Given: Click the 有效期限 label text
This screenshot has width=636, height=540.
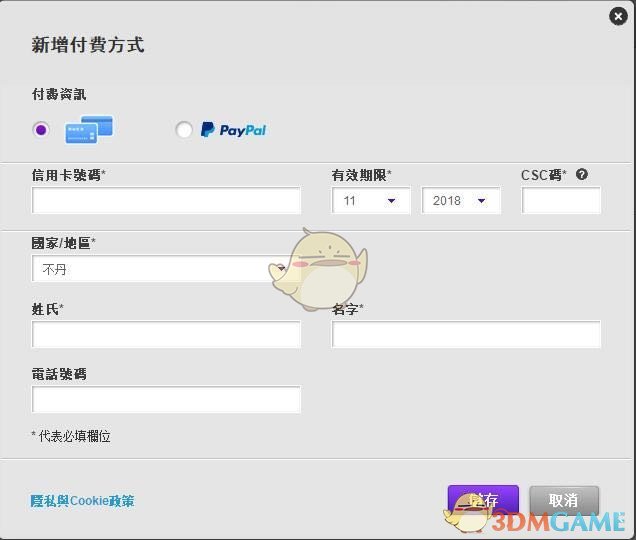Looking at the screenshot, I should (x=361, y=175).
